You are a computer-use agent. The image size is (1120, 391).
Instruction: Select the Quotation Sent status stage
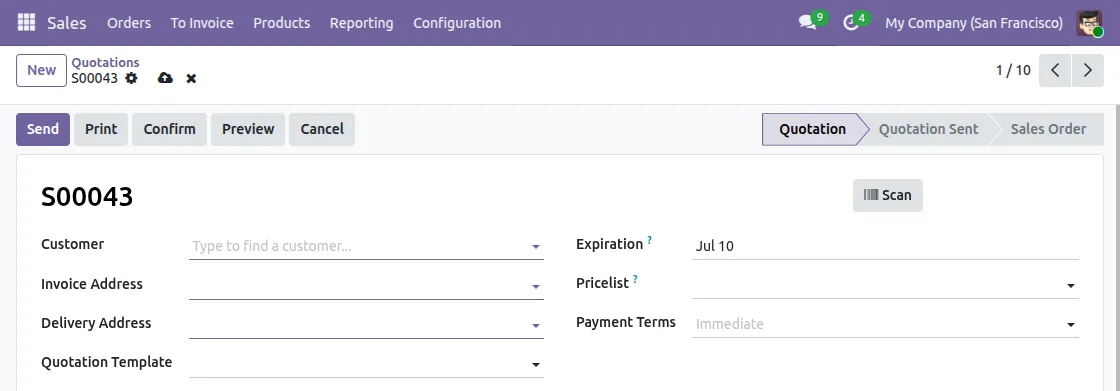point(929,129)
